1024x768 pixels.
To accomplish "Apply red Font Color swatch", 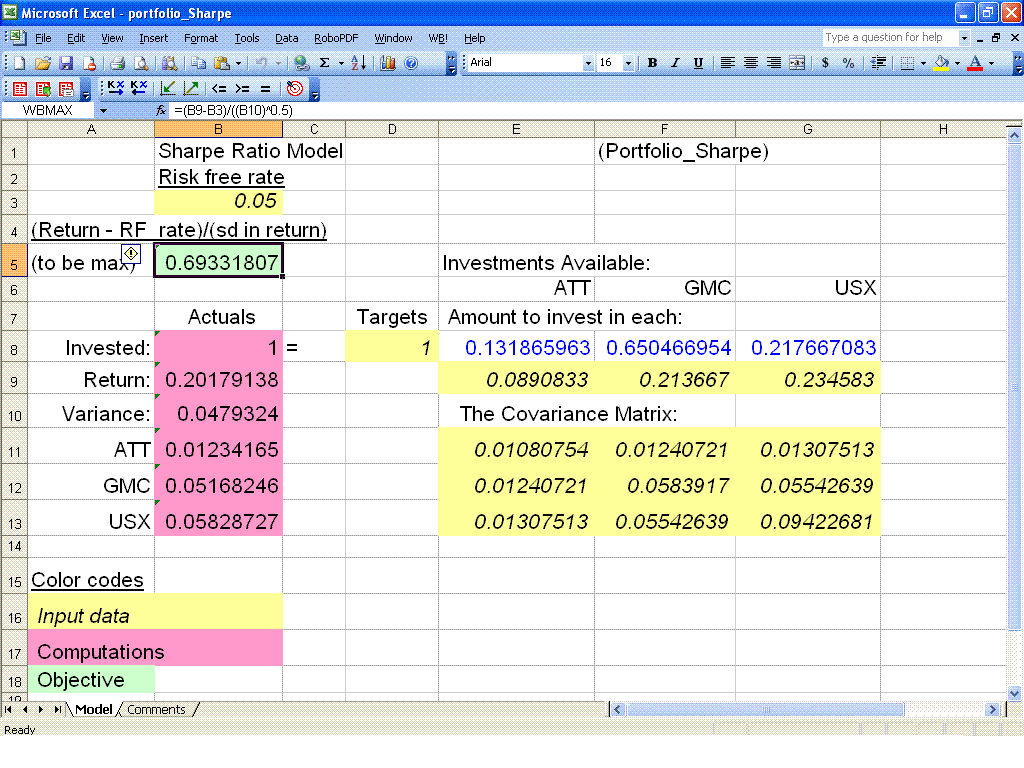I will pyautogui.click(x=975, y=63).
